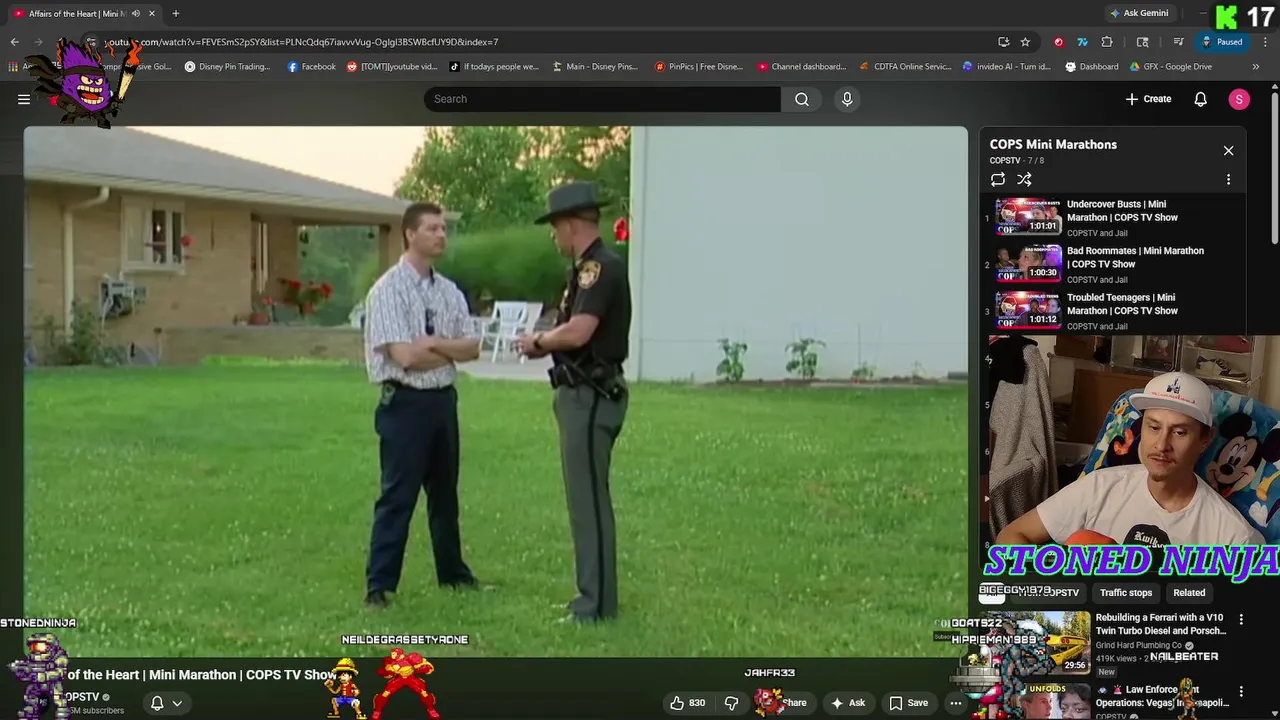Open the PinPics Free Disney bookmark
The image size is (1280, 720).
click(699, 67)
